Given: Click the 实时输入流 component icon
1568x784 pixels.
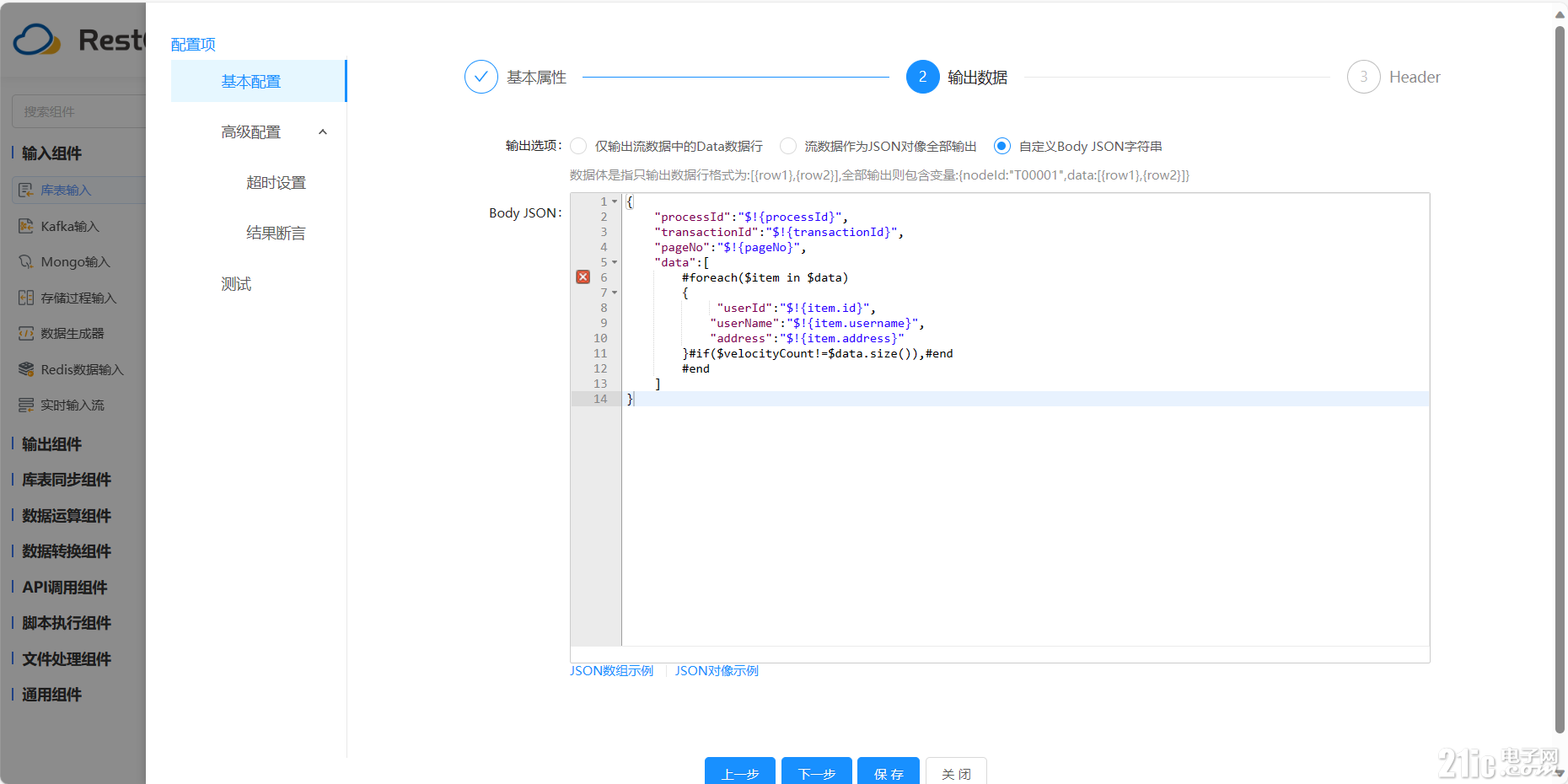Looking at the screenshot, I should click(26, 405).
